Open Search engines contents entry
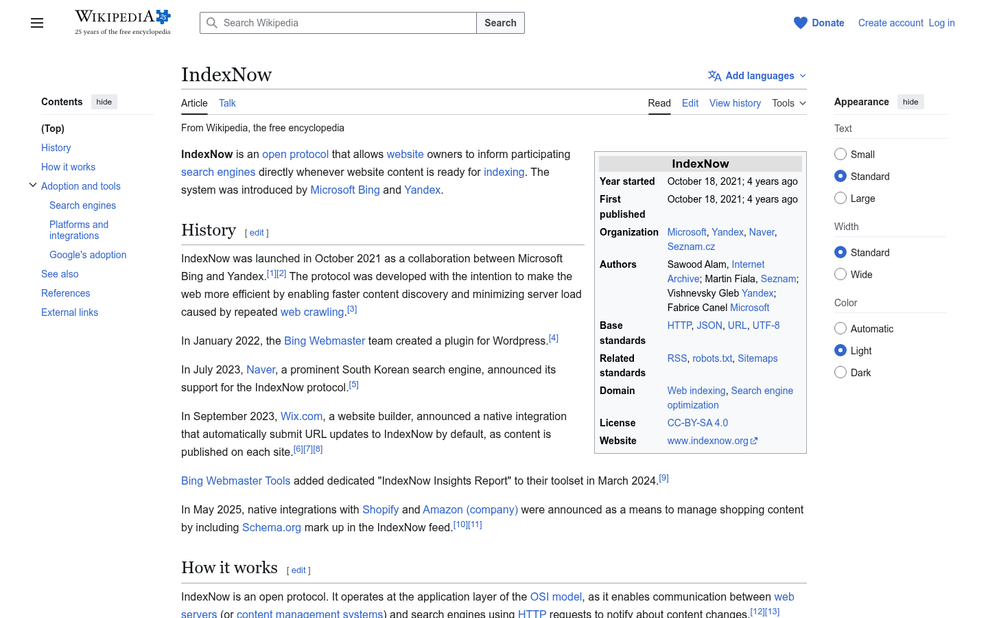 83,205
